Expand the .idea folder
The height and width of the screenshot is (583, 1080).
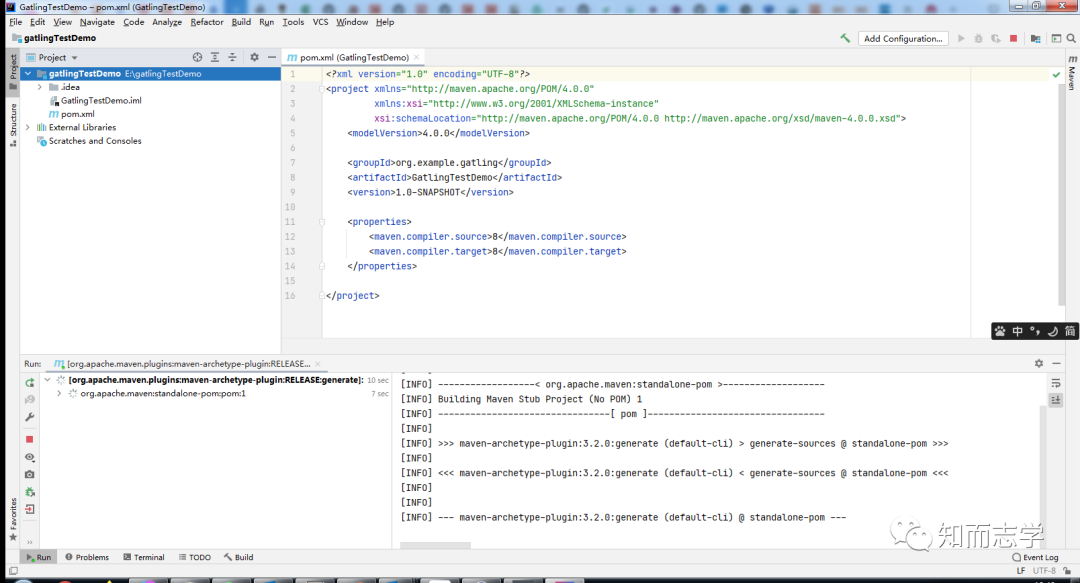coord(39,87)
